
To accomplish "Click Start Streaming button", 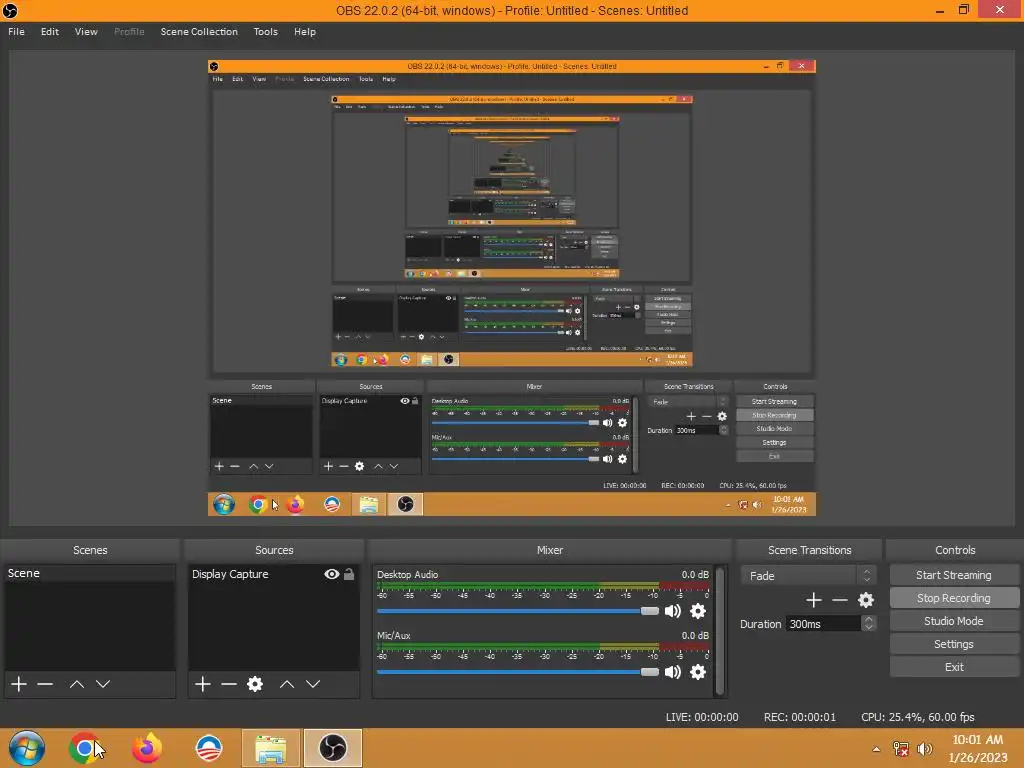I will (954, 575).
